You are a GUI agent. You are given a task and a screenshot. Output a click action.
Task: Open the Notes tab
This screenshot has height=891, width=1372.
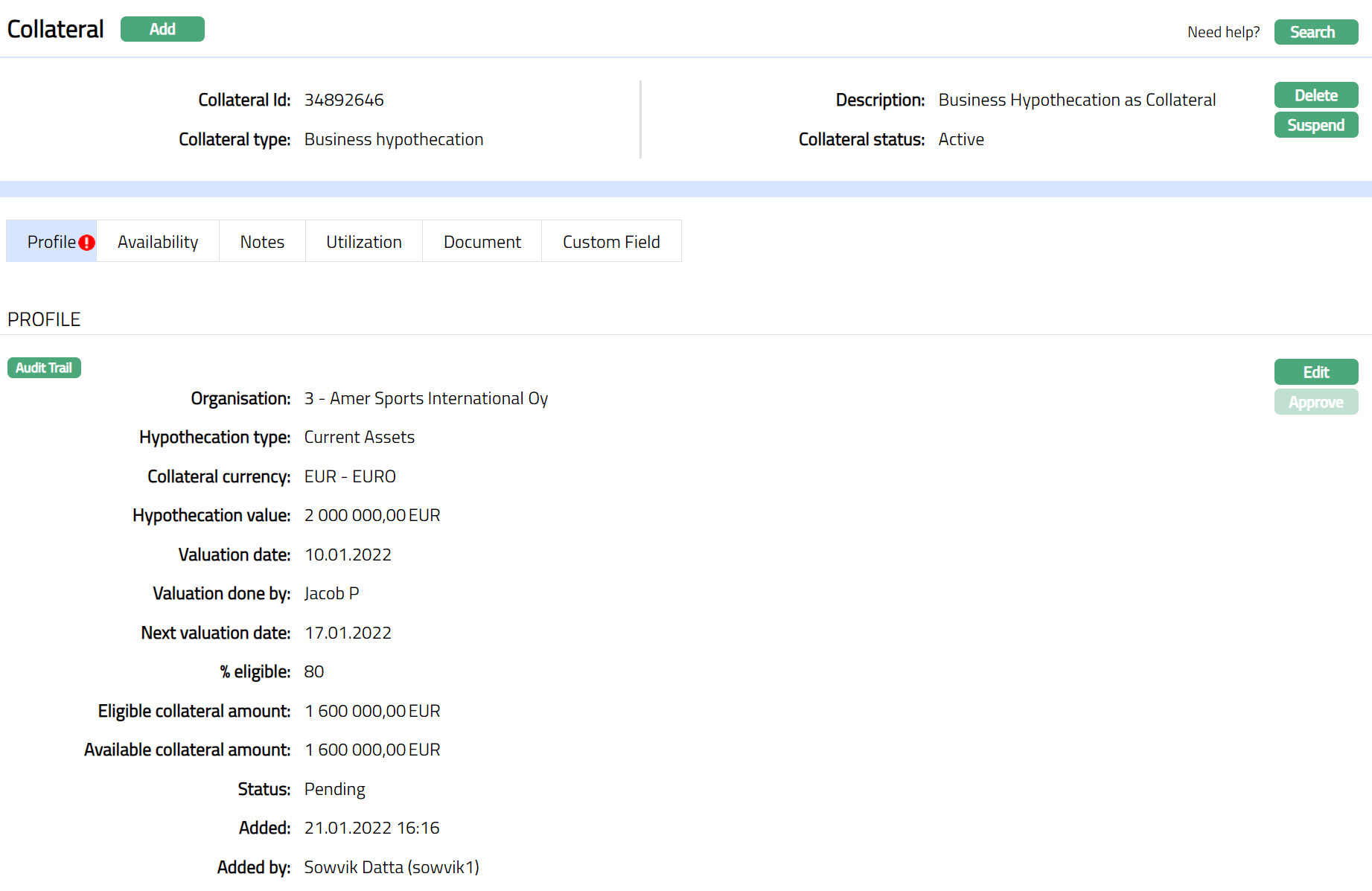[x=262, y=242]
